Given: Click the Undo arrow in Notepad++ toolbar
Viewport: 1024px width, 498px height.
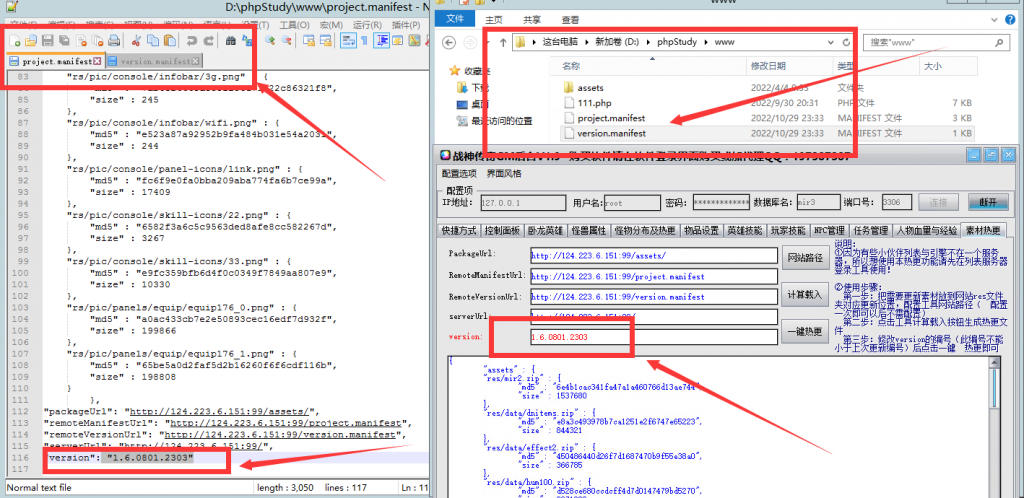Looking at the screenshot, I should 191,40.
